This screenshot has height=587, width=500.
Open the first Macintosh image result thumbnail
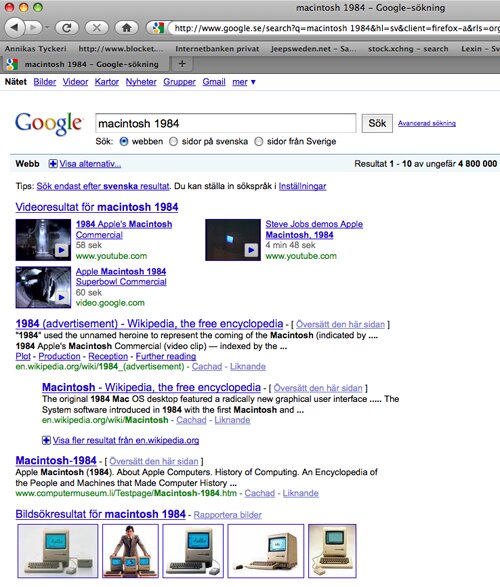click(58, 551)
